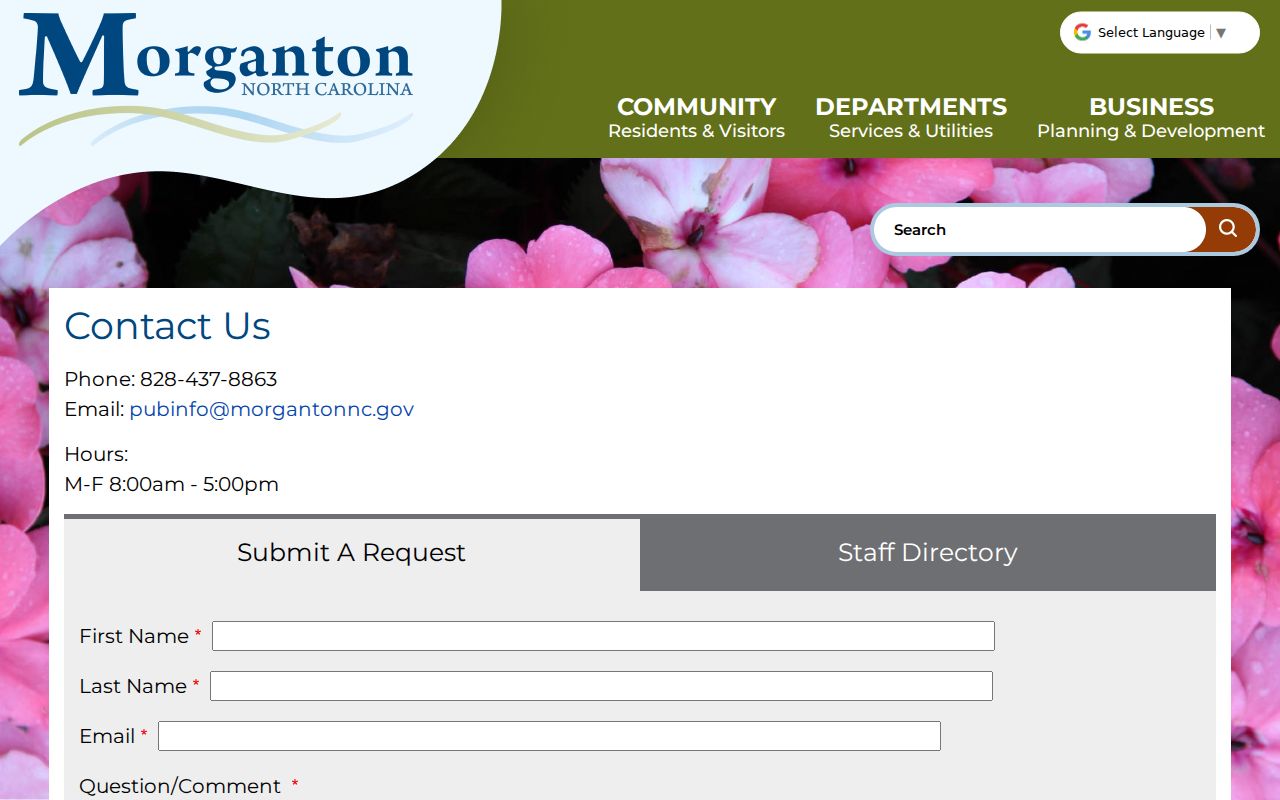The height and width of the screenshot is (800, 1280).
Task: Open the Departments Services & Utilities menu
Action: (x=911, y=118)
